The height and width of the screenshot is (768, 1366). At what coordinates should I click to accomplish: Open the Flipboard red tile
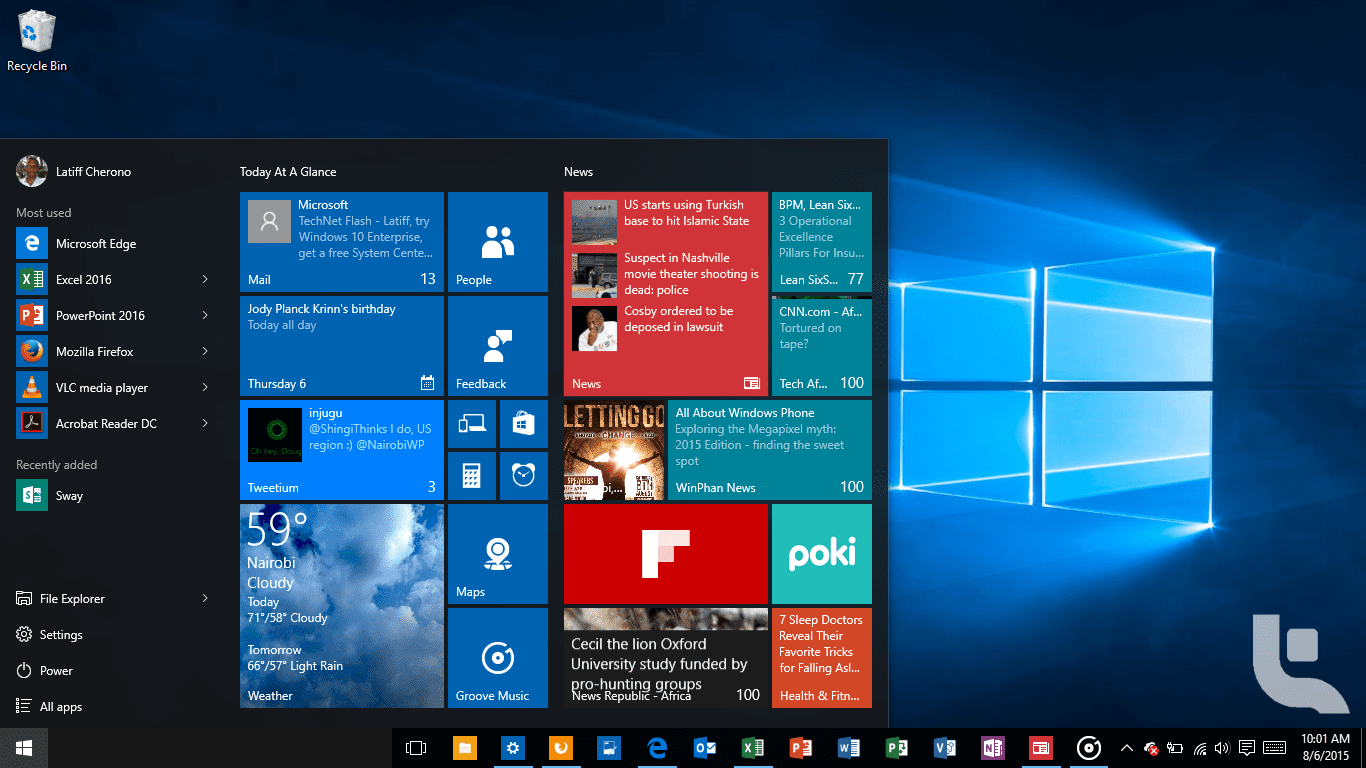coord(666,554)
